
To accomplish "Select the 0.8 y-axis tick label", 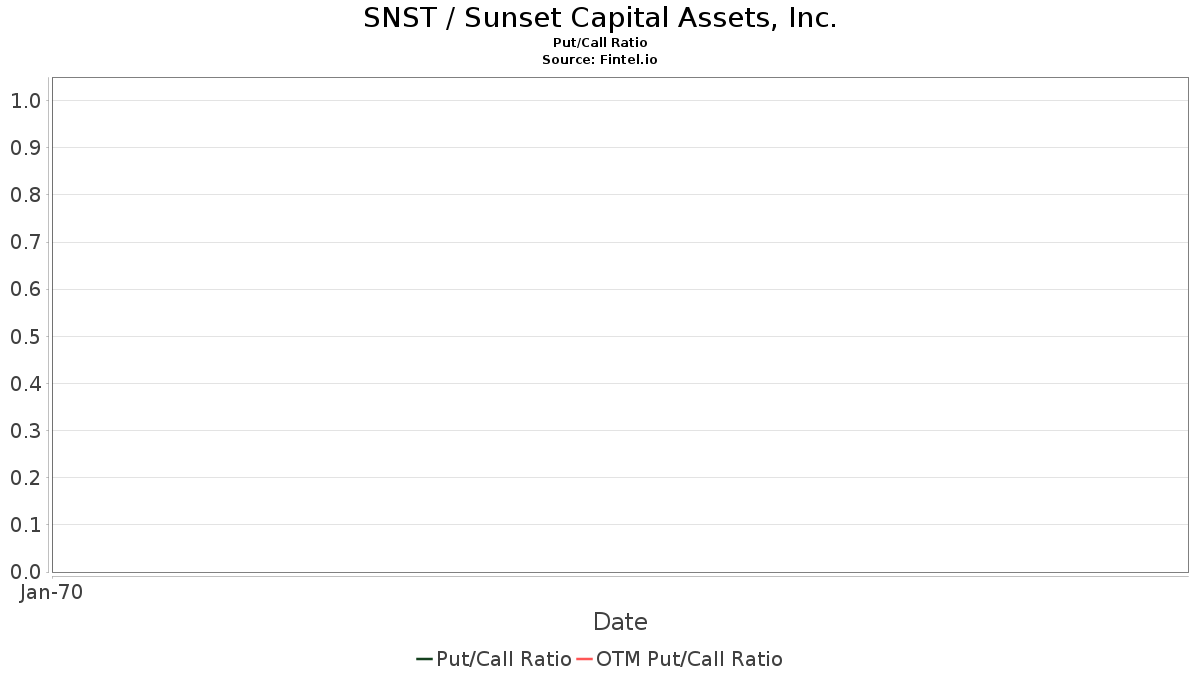I will [x=25, y=195].
